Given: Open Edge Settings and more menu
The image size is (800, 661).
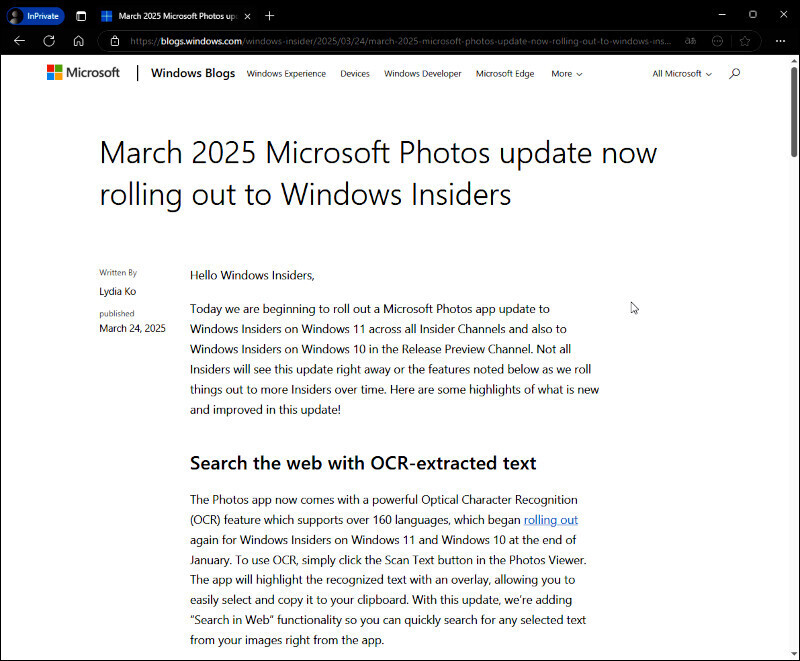Looking at the screenshot, I should [x=781, y=41].
